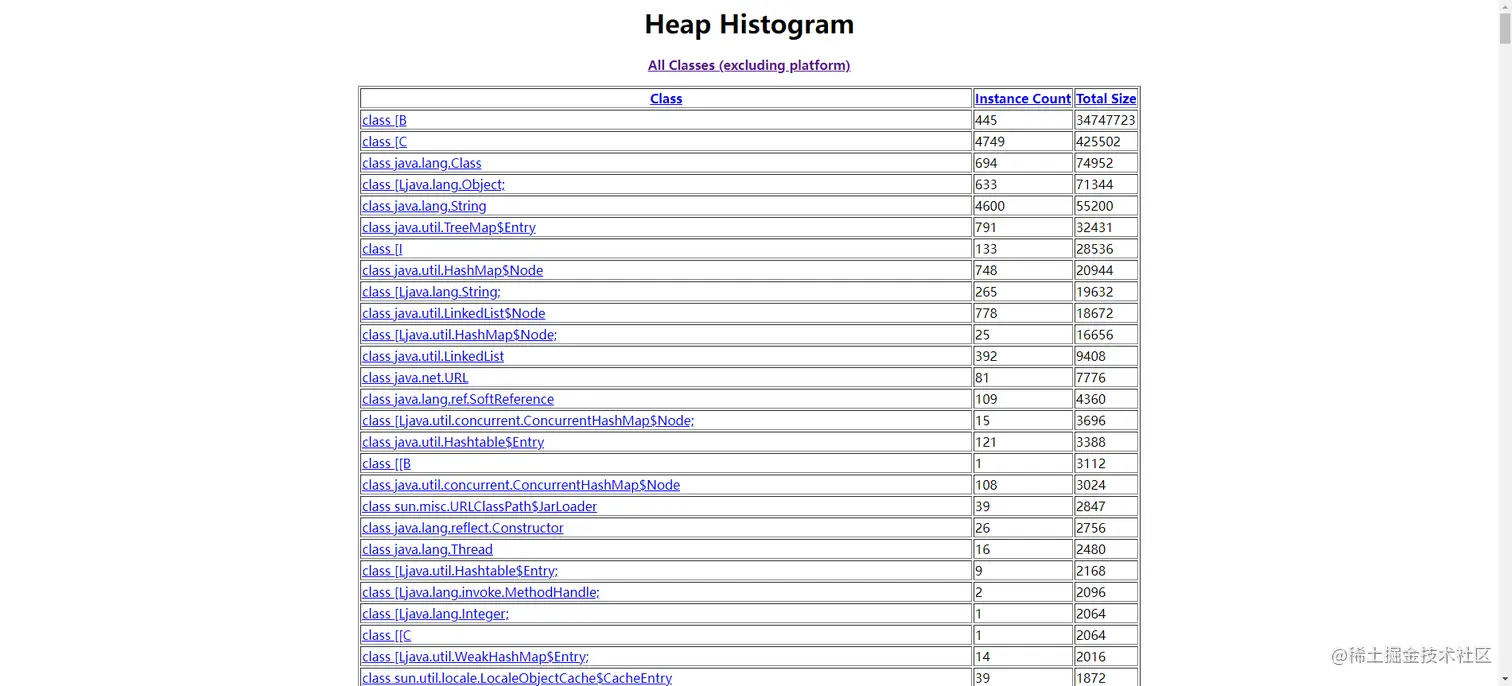The height and width of the screenshot is (686, 1512).
Task: Select total size value 3696
Action: pos(1091,421)
